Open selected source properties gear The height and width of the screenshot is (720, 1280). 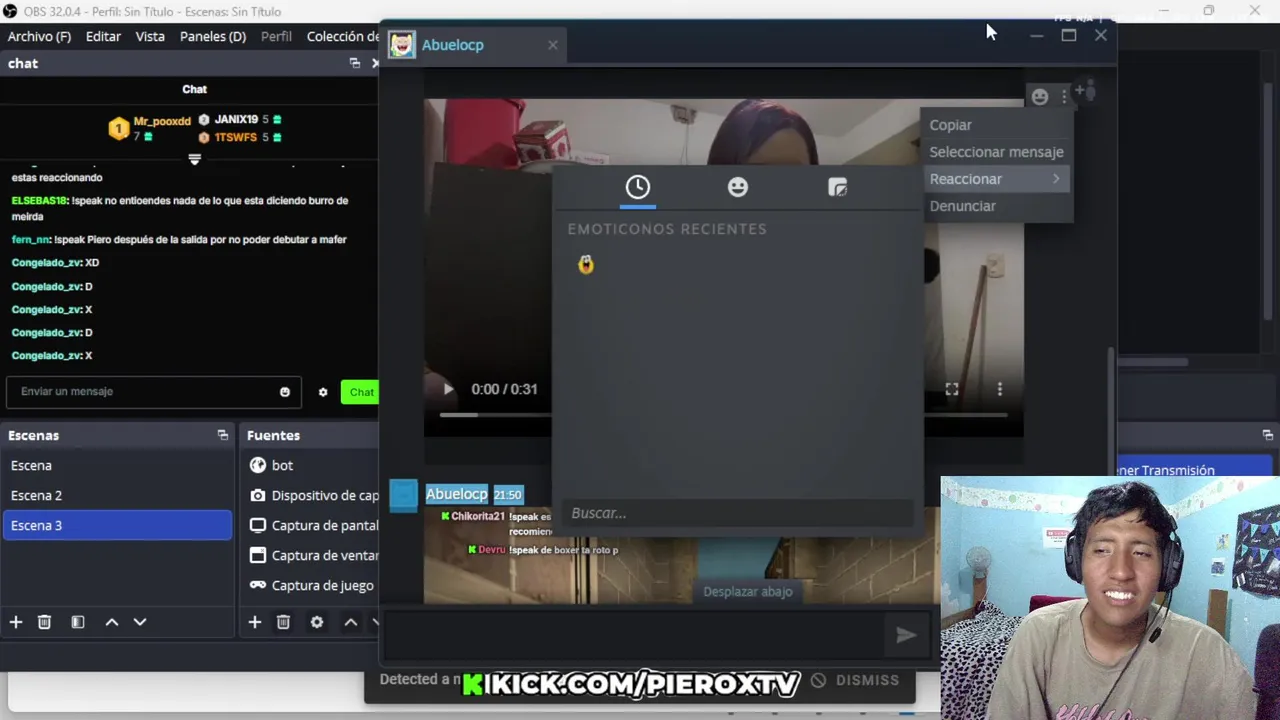pyautogui.click(x=317, y=622)
